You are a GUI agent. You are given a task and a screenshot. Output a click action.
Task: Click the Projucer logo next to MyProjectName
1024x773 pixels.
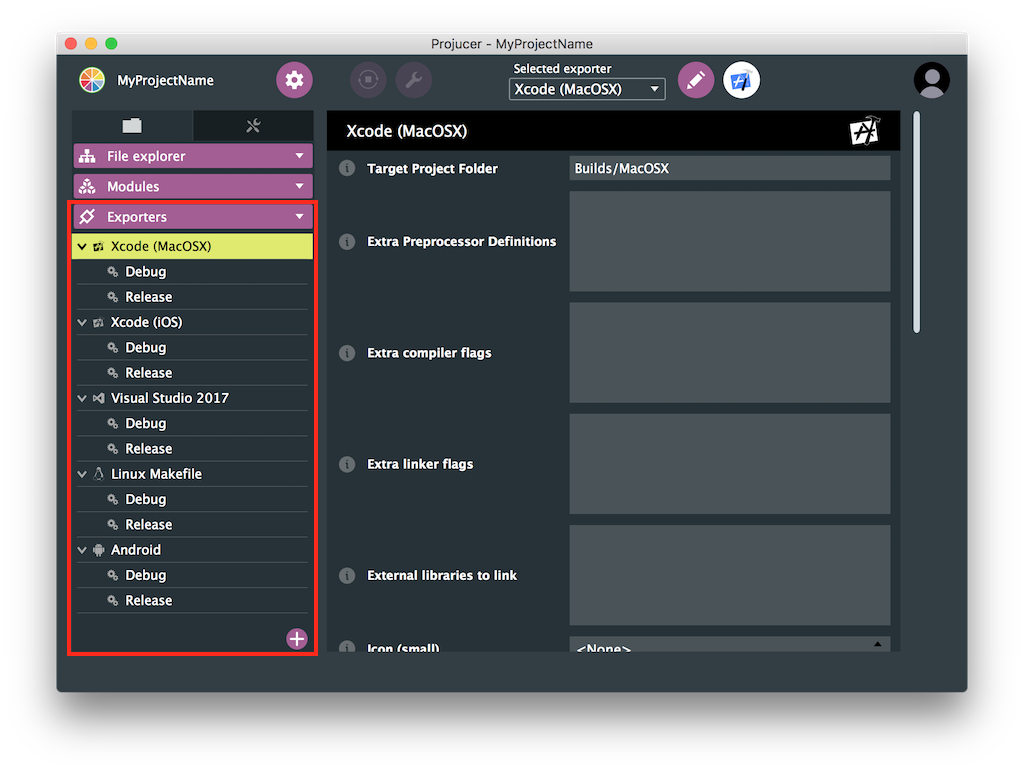(92, 80)
